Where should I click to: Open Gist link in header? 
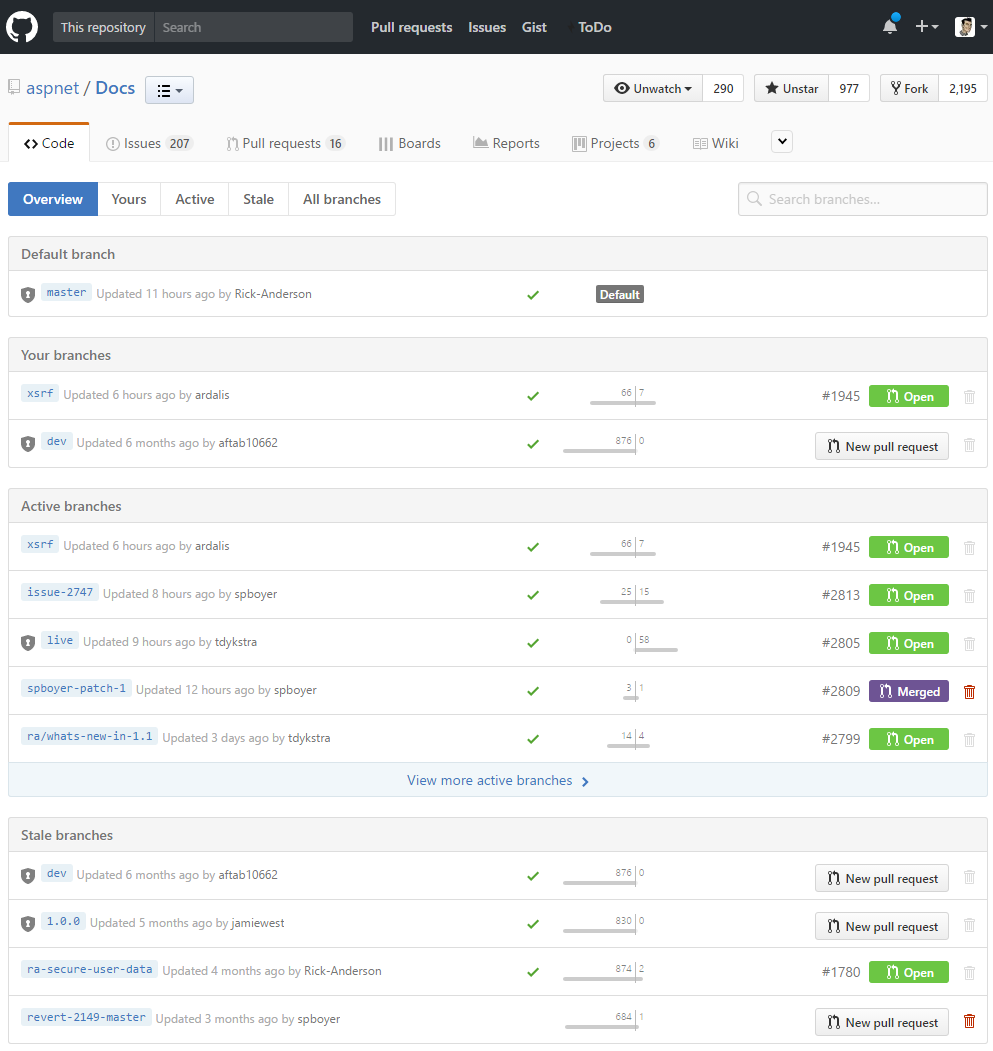pyautogui.click(x=534, y=27)
